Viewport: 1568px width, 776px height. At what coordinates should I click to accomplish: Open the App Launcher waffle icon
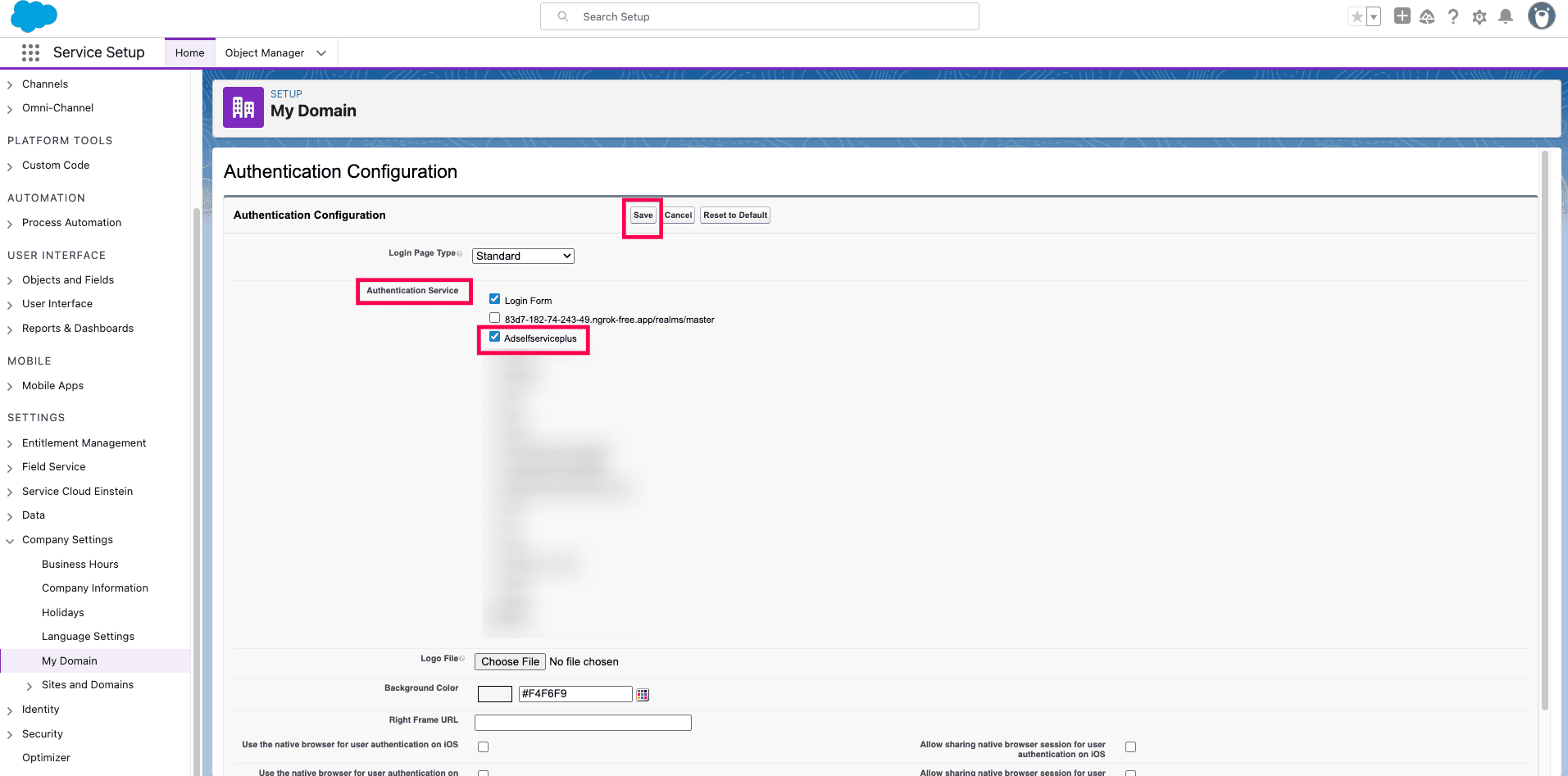point(30,52)
